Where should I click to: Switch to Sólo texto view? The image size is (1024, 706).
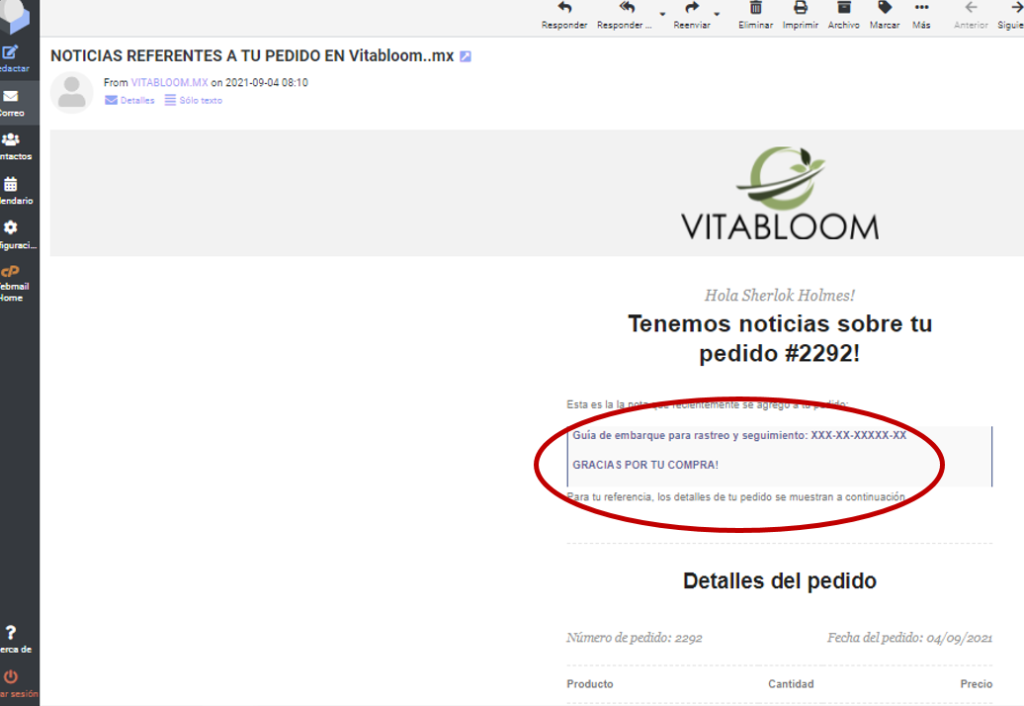[193, 100]
